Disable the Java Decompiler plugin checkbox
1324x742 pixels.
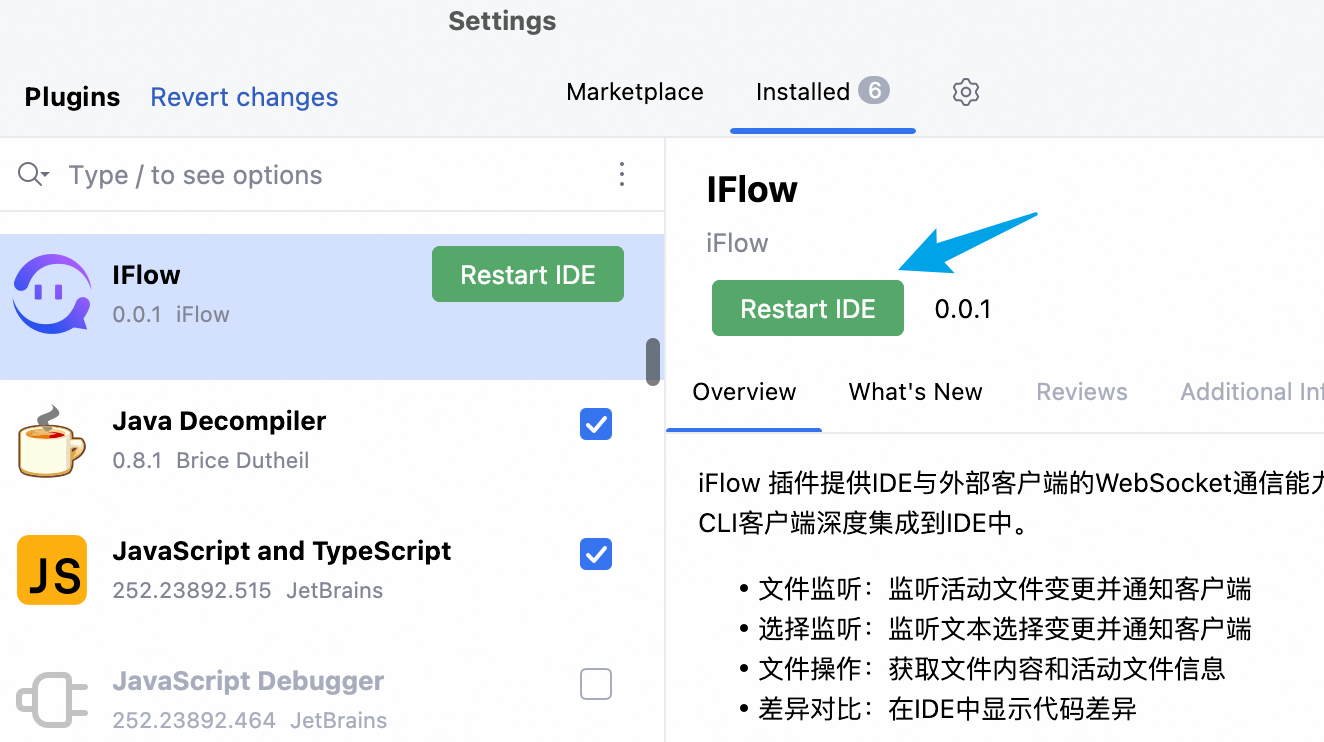[595, 424]
